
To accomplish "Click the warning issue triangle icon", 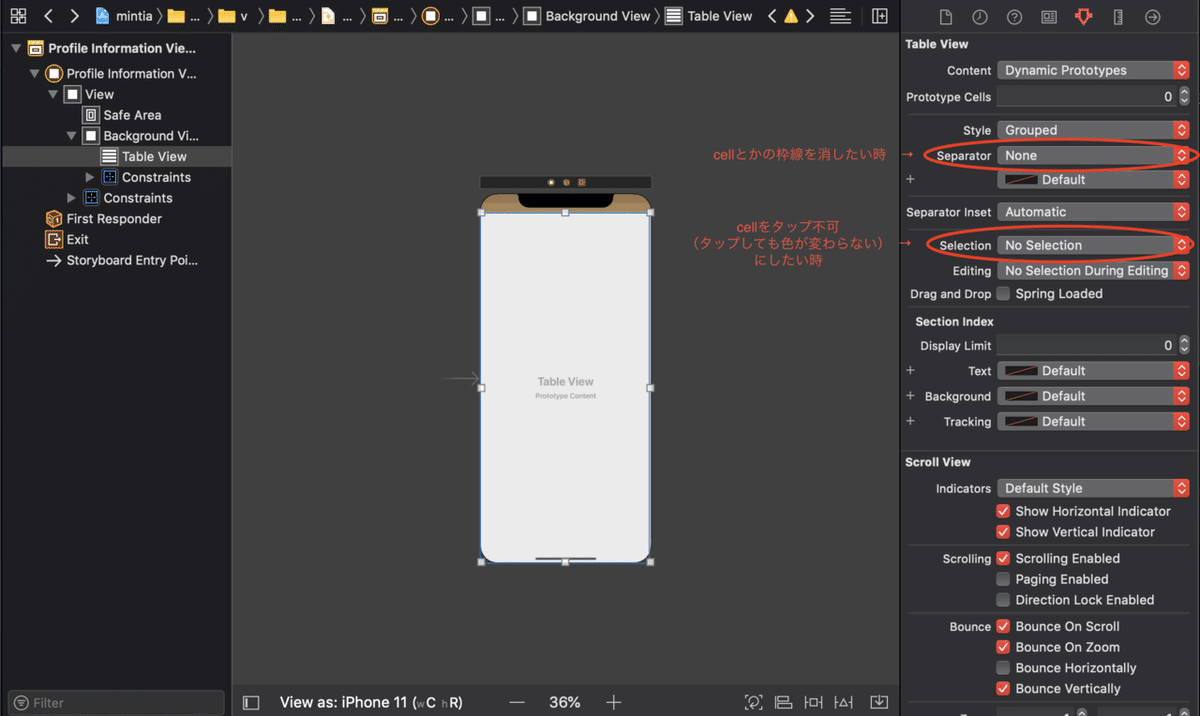I will [791, 16].
